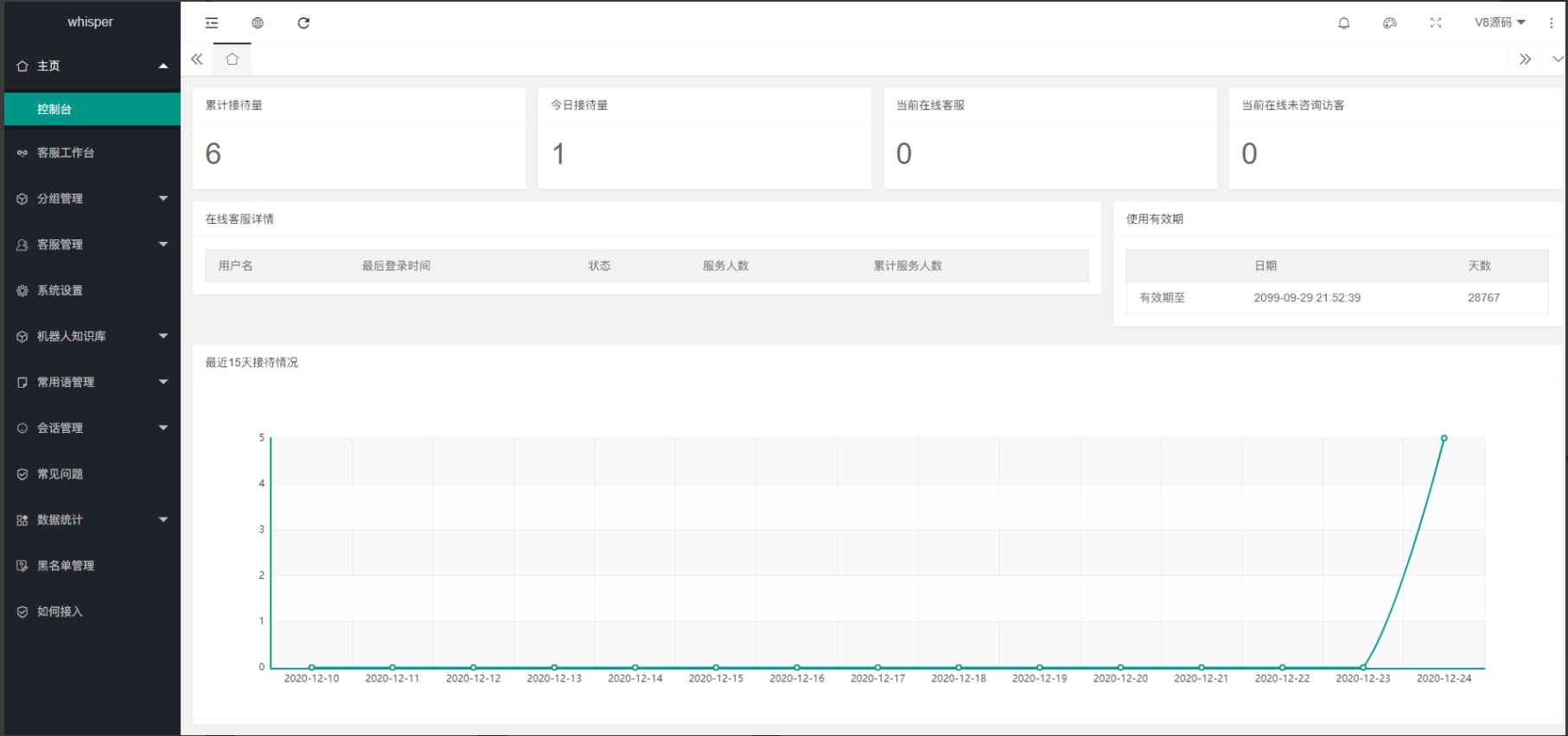Select 控制台 in the sidebar
Screen dimensions: 1568x736
[x=91, y=109]
